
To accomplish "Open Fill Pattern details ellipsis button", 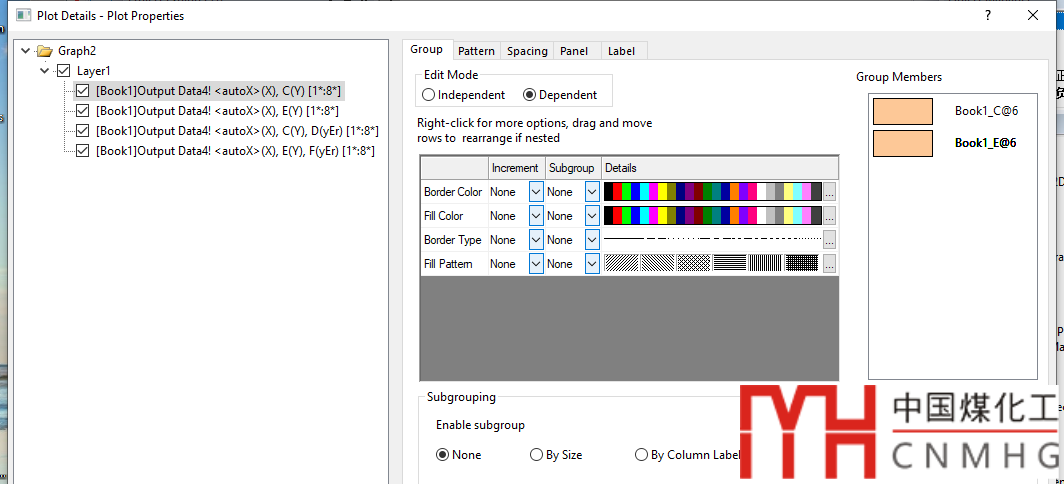I will (x=830, y=264).
